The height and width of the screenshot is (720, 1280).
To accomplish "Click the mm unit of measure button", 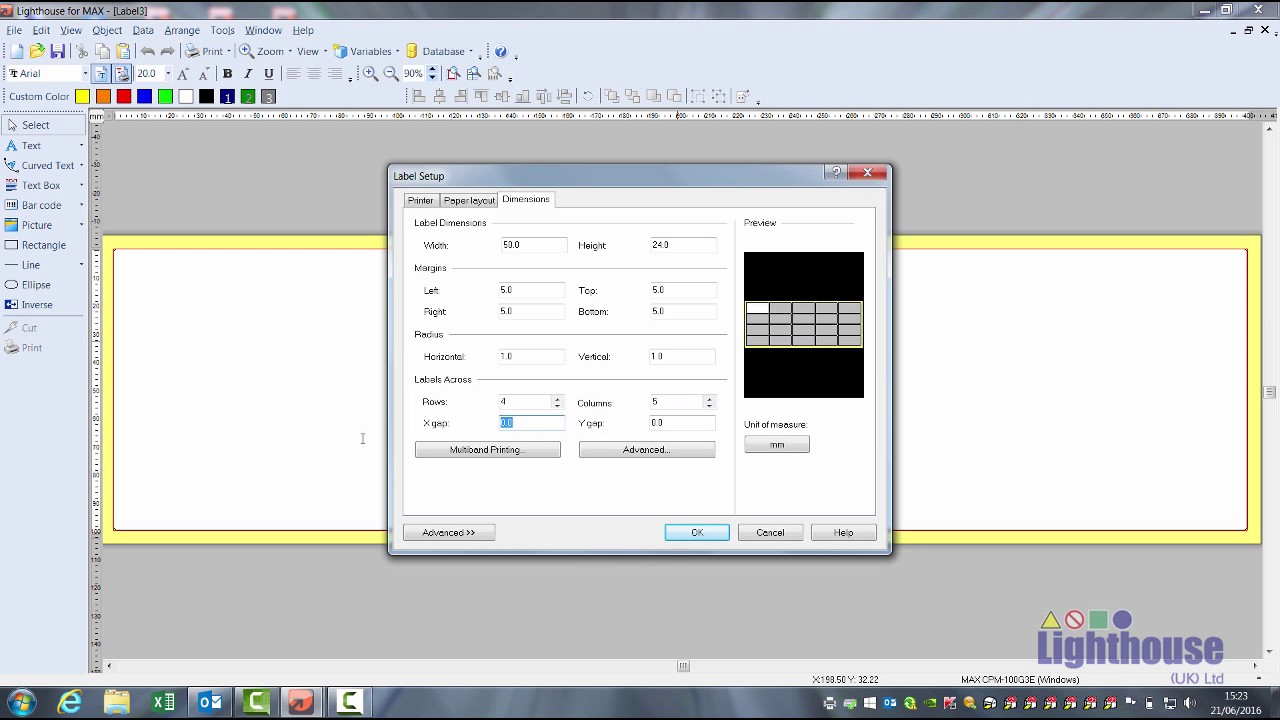I will (x=777, y=445).
